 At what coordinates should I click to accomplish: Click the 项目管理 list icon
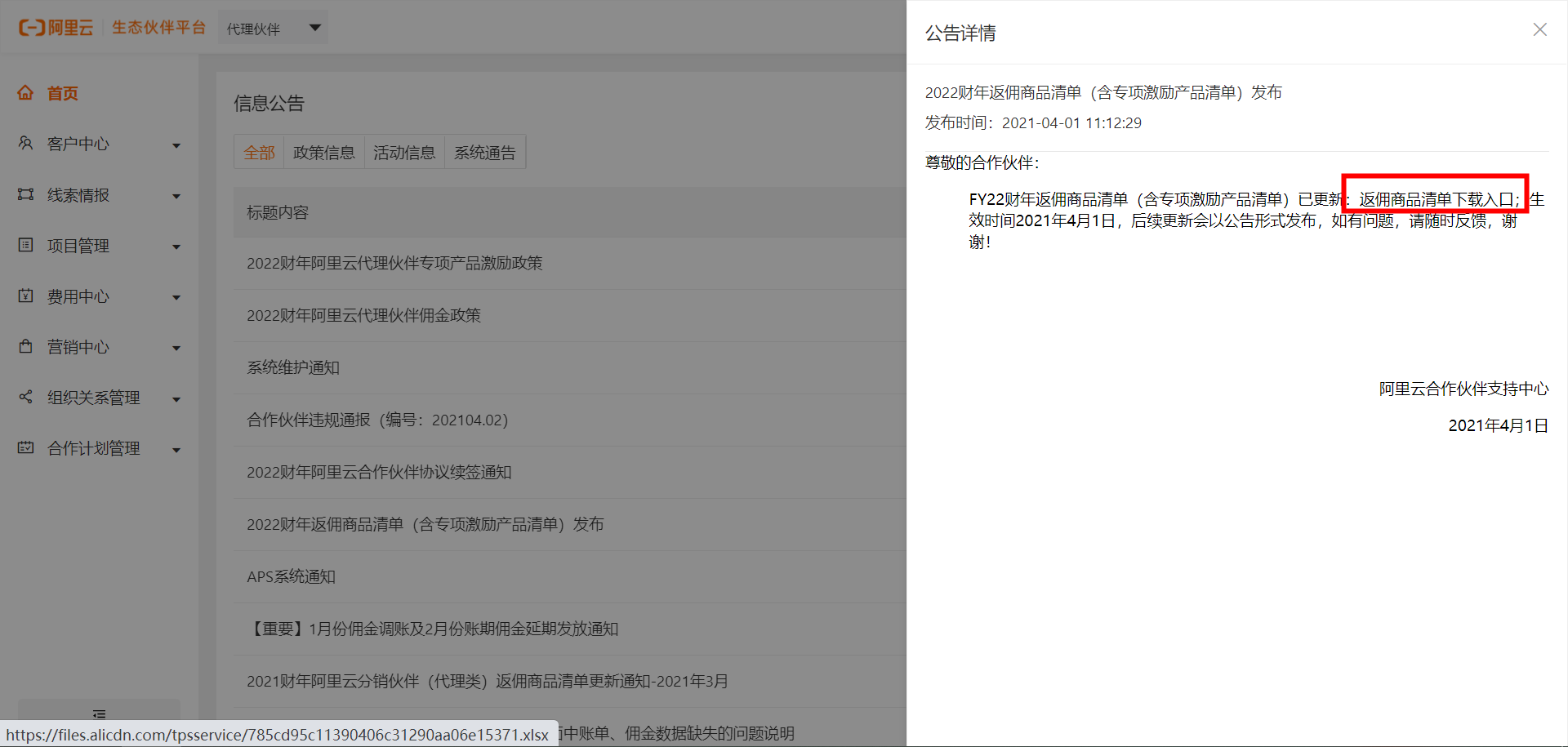(x=26, y=245)
